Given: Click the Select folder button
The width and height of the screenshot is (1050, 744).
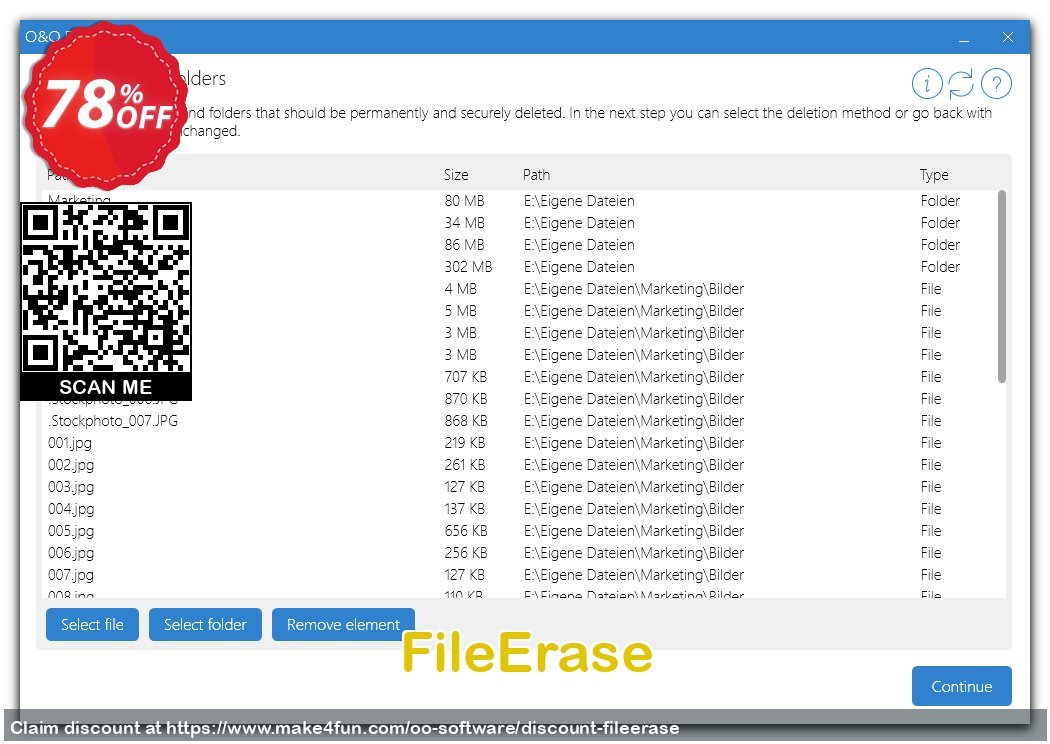Looking at the screenshot, I should pos(205,625).
